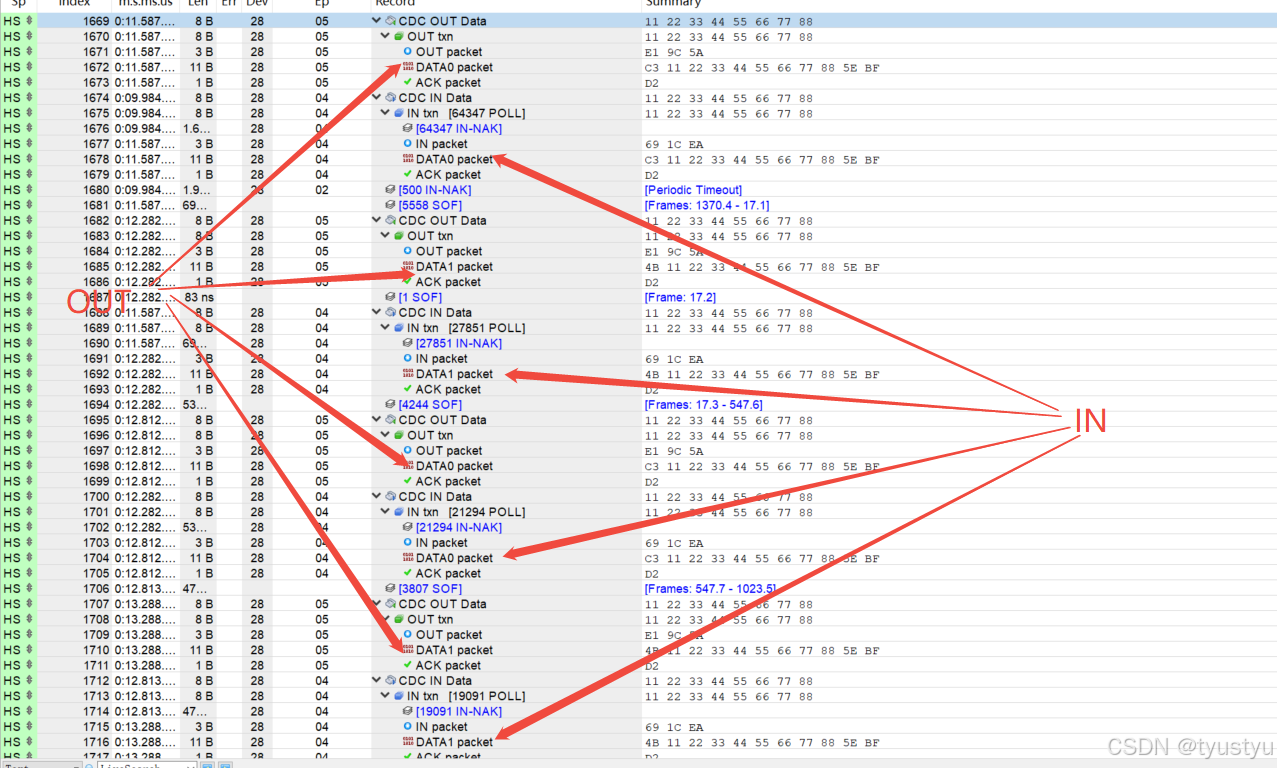This screenshot has height=768, width=1277.
Task: Select the [Periodic Timeout] summary text
Action: coord(693,190)
